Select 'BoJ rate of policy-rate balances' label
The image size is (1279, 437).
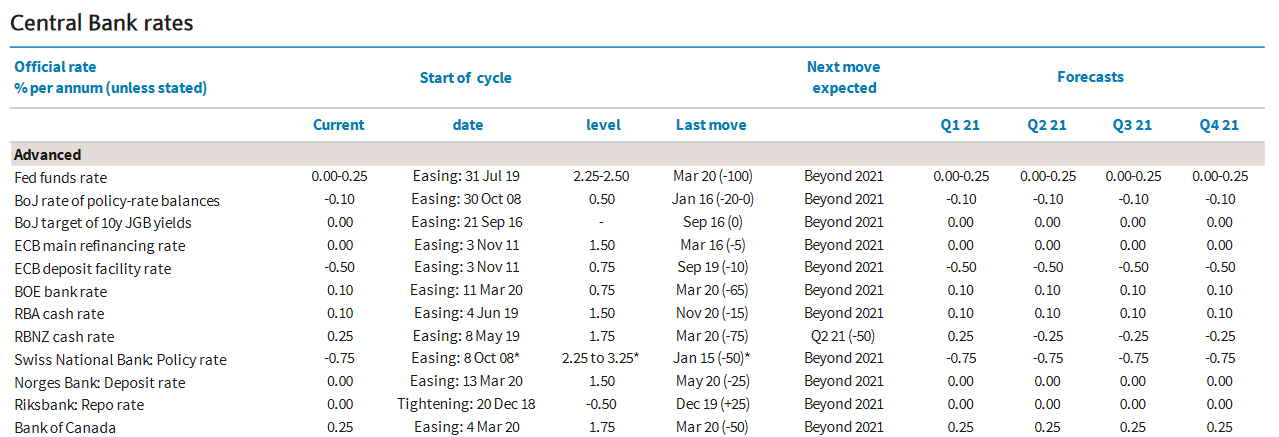pyautogui.click(x=116, y=200)
